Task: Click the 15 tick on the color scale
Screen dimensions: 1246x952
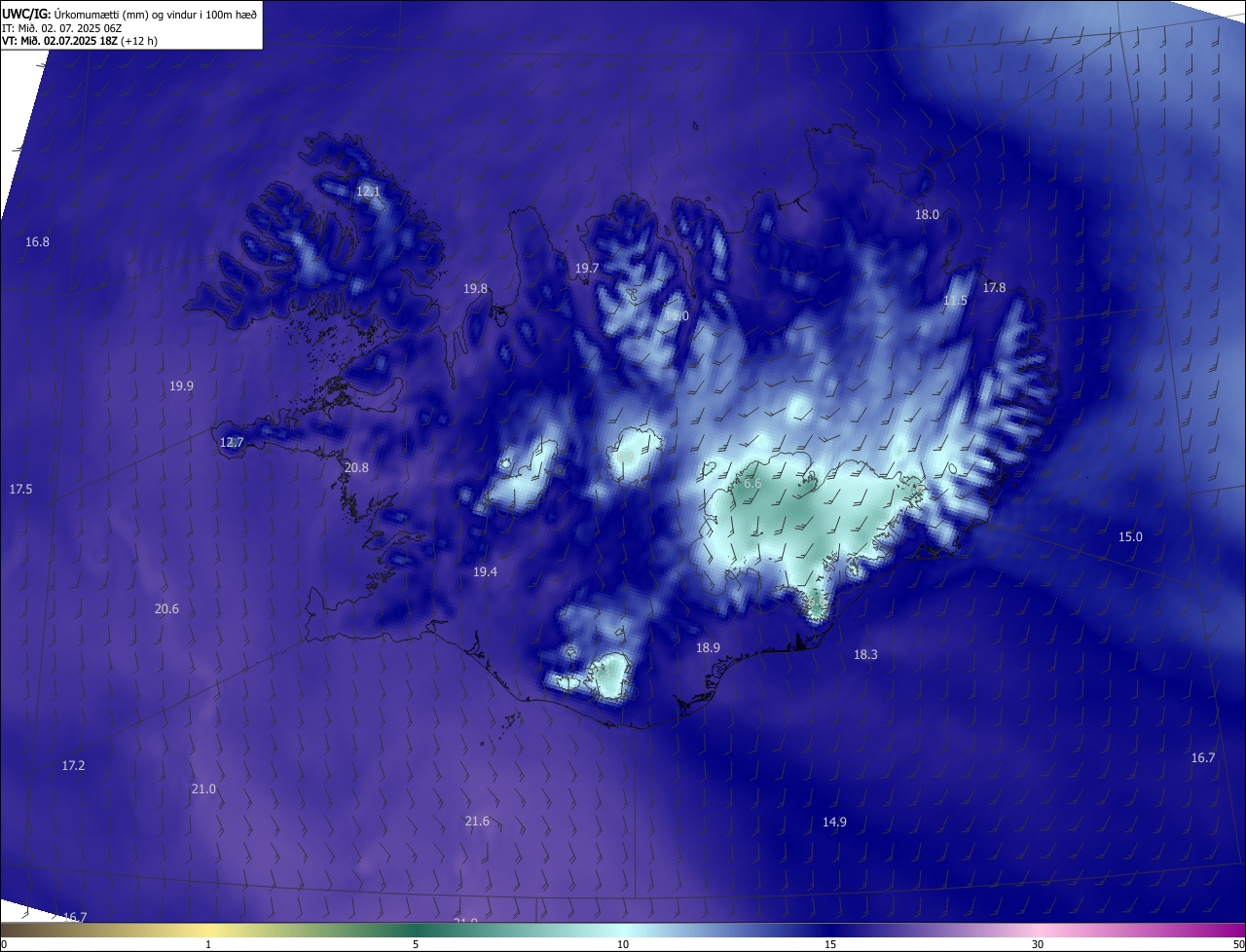Action: point(830,944)
